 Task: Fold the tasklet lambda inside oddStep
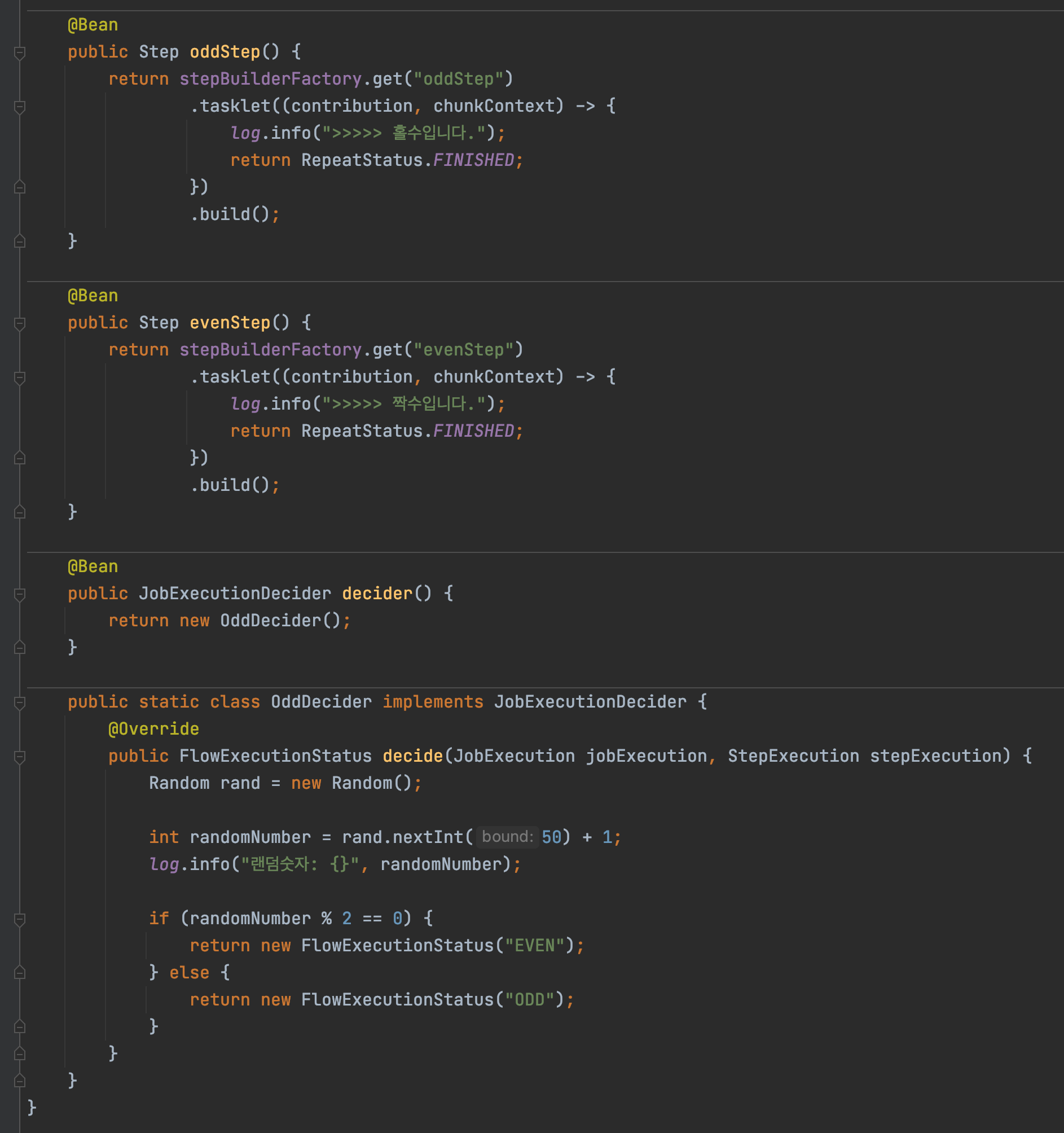coord(19,107)
